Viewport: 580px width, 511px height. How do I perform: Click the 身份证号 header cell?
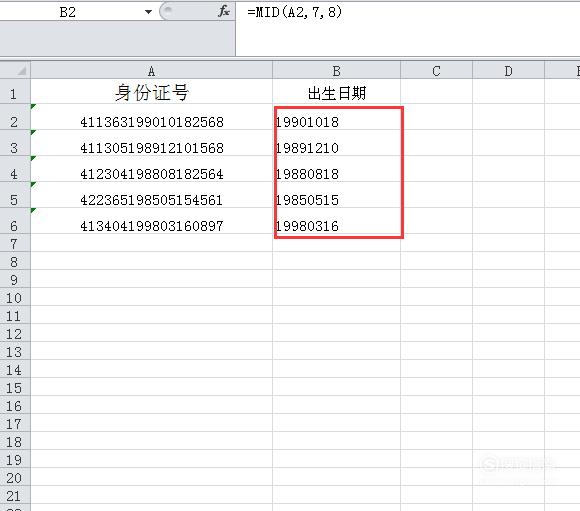pos(151,91)
